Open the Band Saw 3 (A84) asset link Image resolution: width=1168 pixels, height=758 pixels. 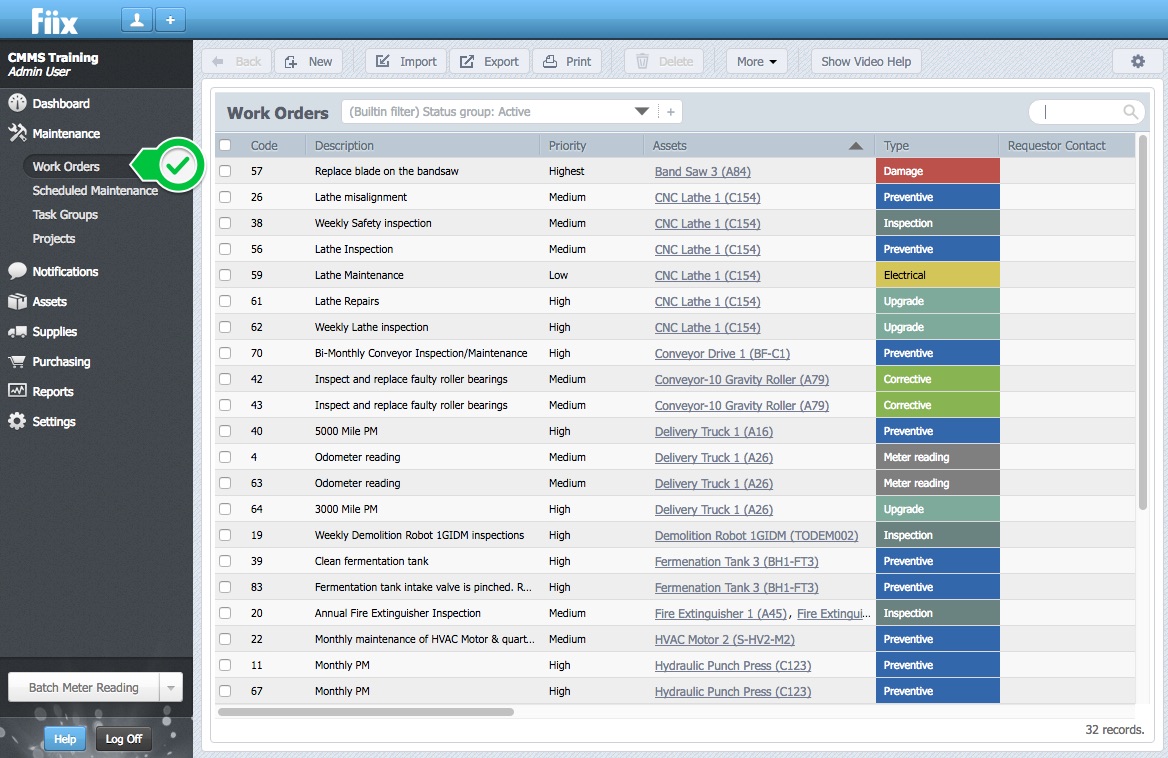(702, 171)
